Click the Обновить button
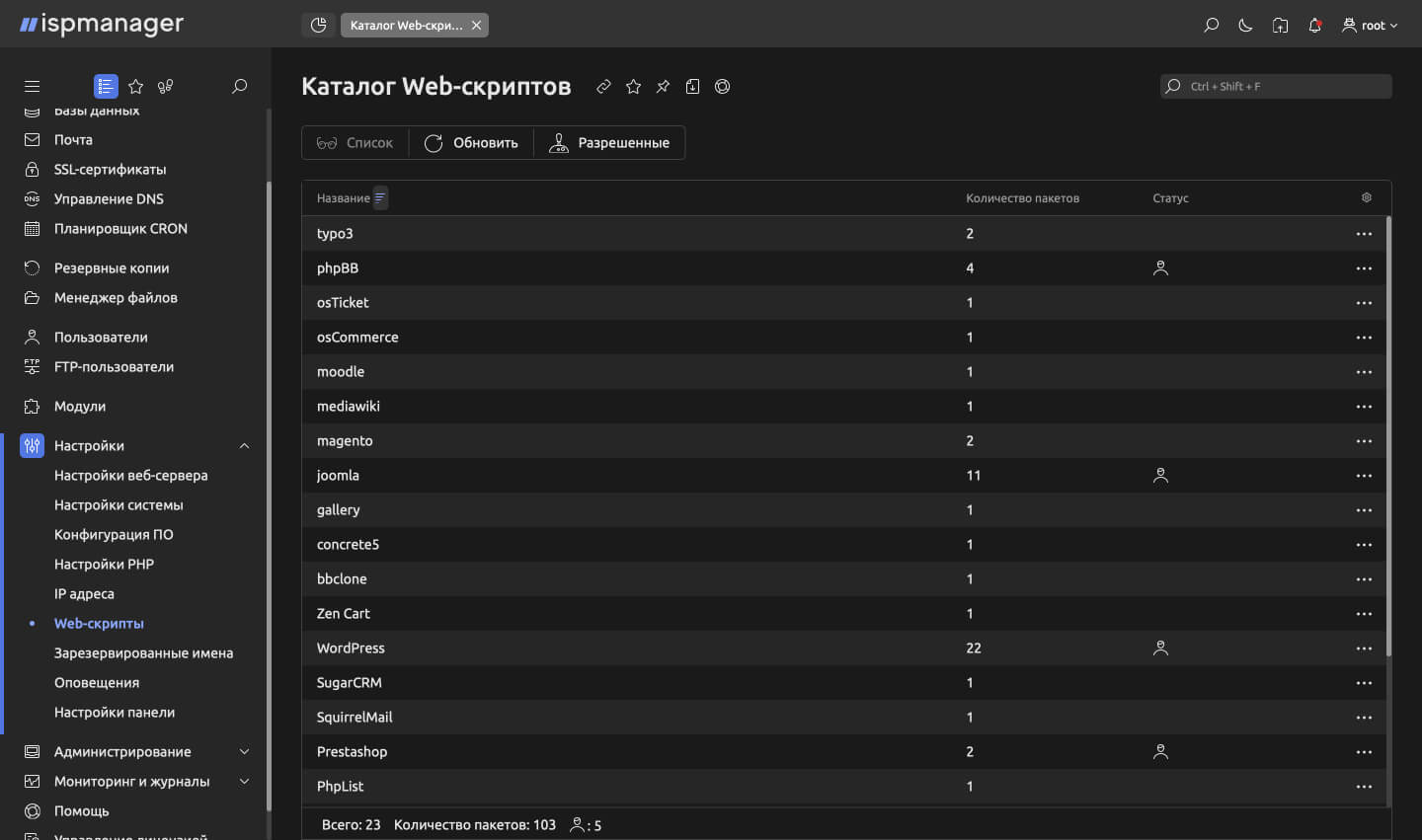Viewport: 1422px width, 840px height. (x=471, y=142)
